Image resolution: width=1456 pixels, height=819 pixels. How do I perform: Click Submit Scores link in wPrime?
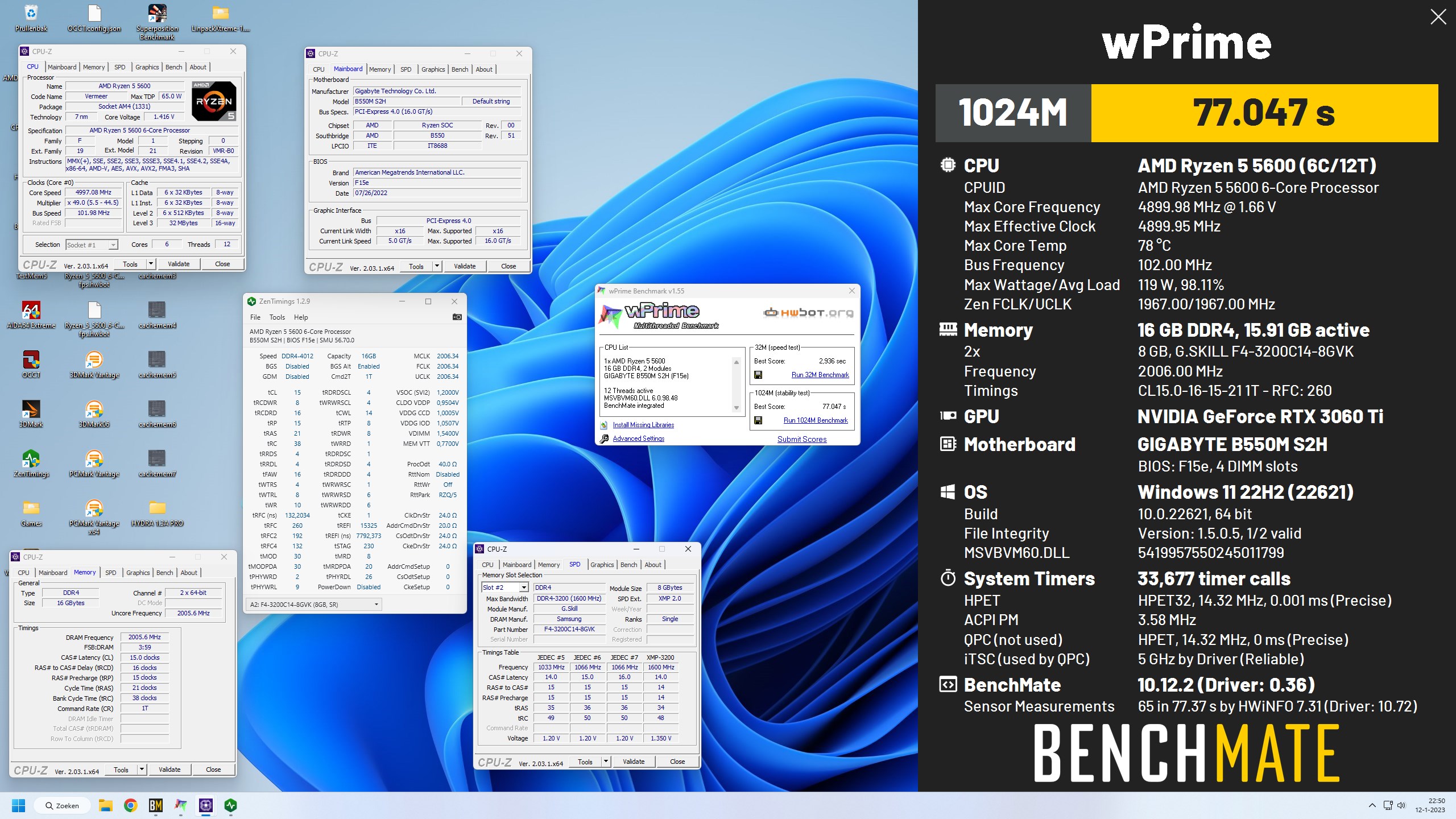point(802,439)
